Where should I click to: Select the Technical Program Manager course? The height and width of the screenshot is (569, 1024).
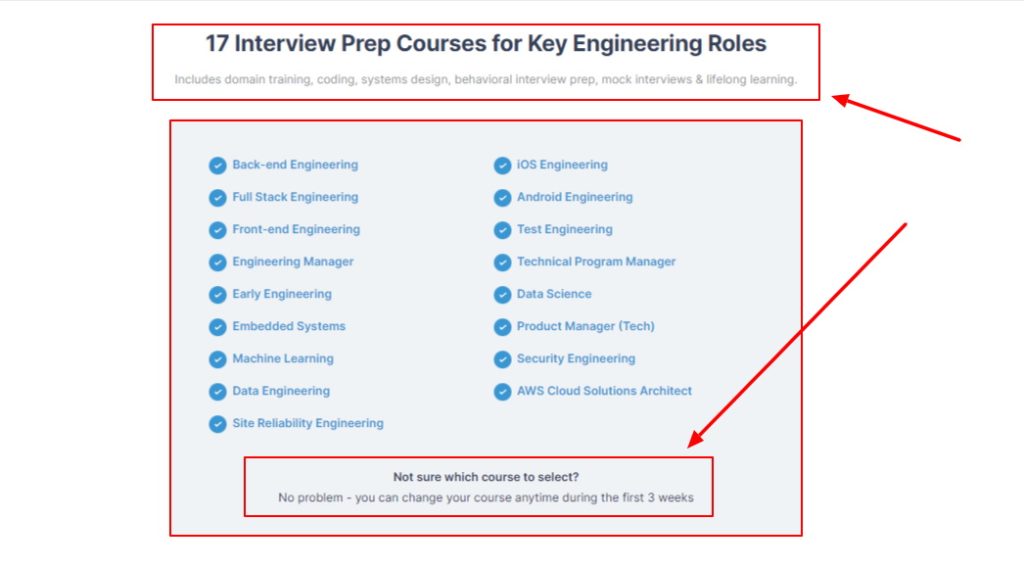click(x=596, y=261)
